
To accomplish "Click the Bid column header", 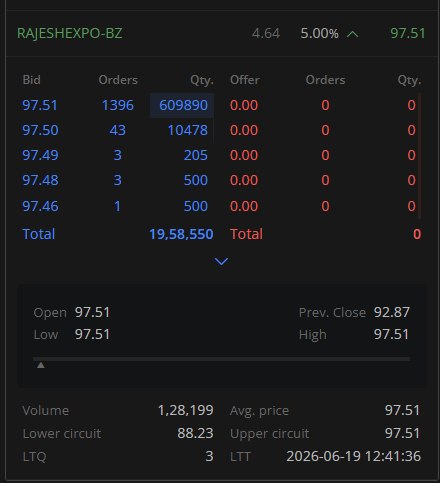I will click(x=32, y=80).
